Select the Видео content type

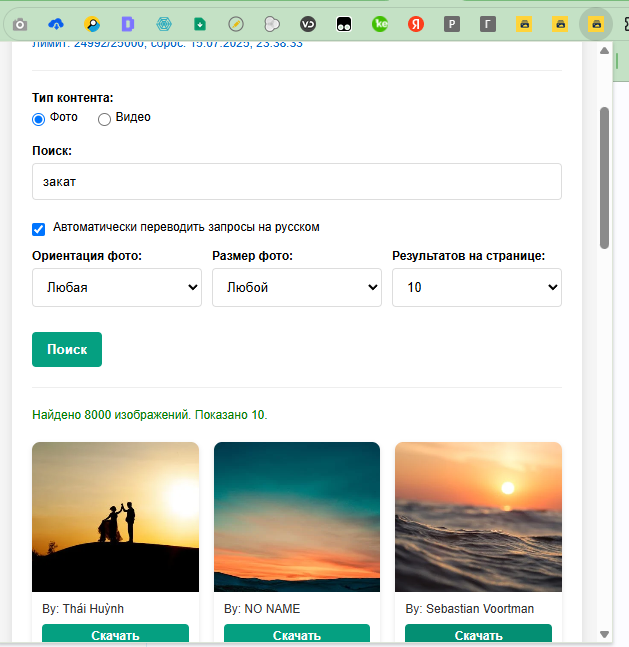click(104, 119)
